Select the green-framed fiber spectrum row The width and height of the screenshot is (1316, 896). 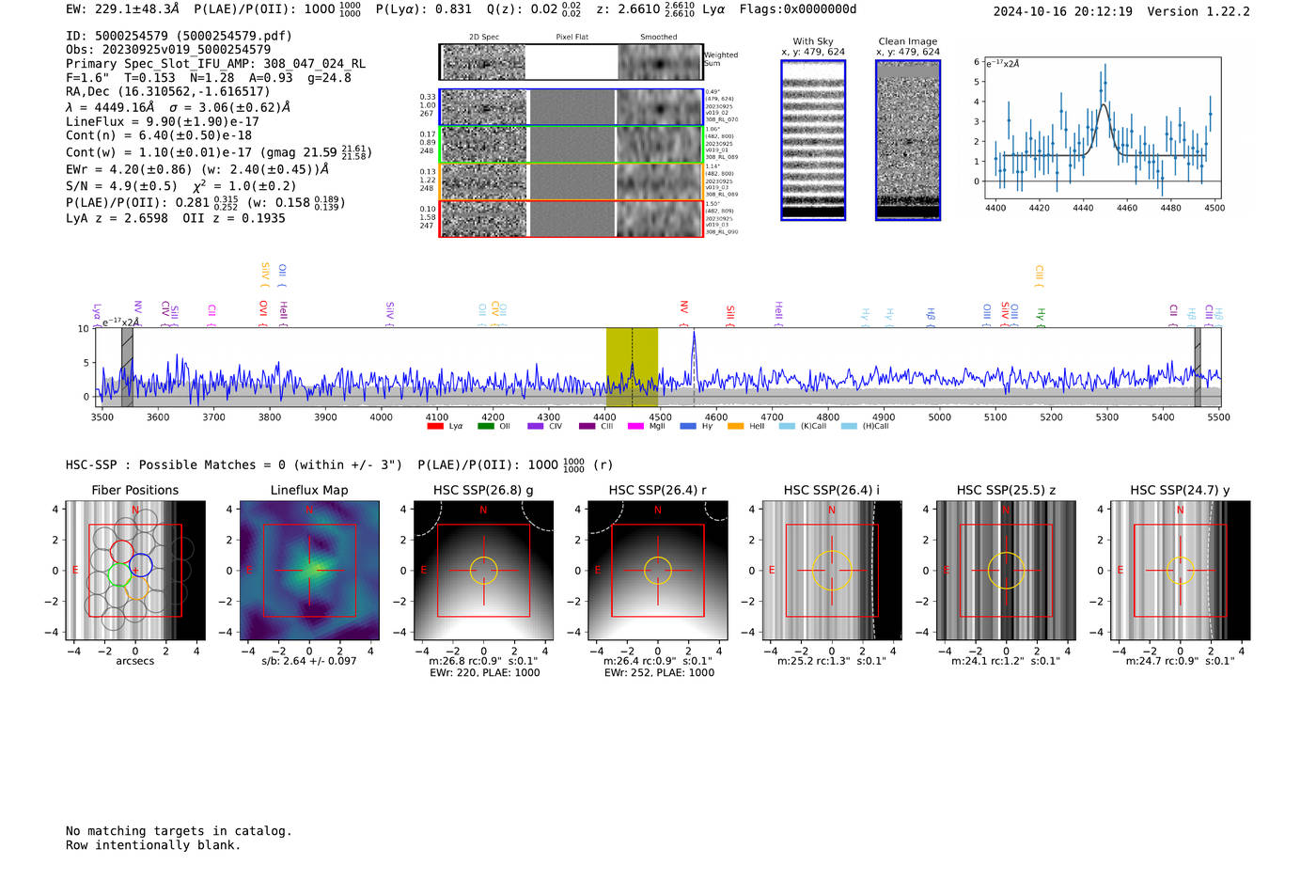571,145
